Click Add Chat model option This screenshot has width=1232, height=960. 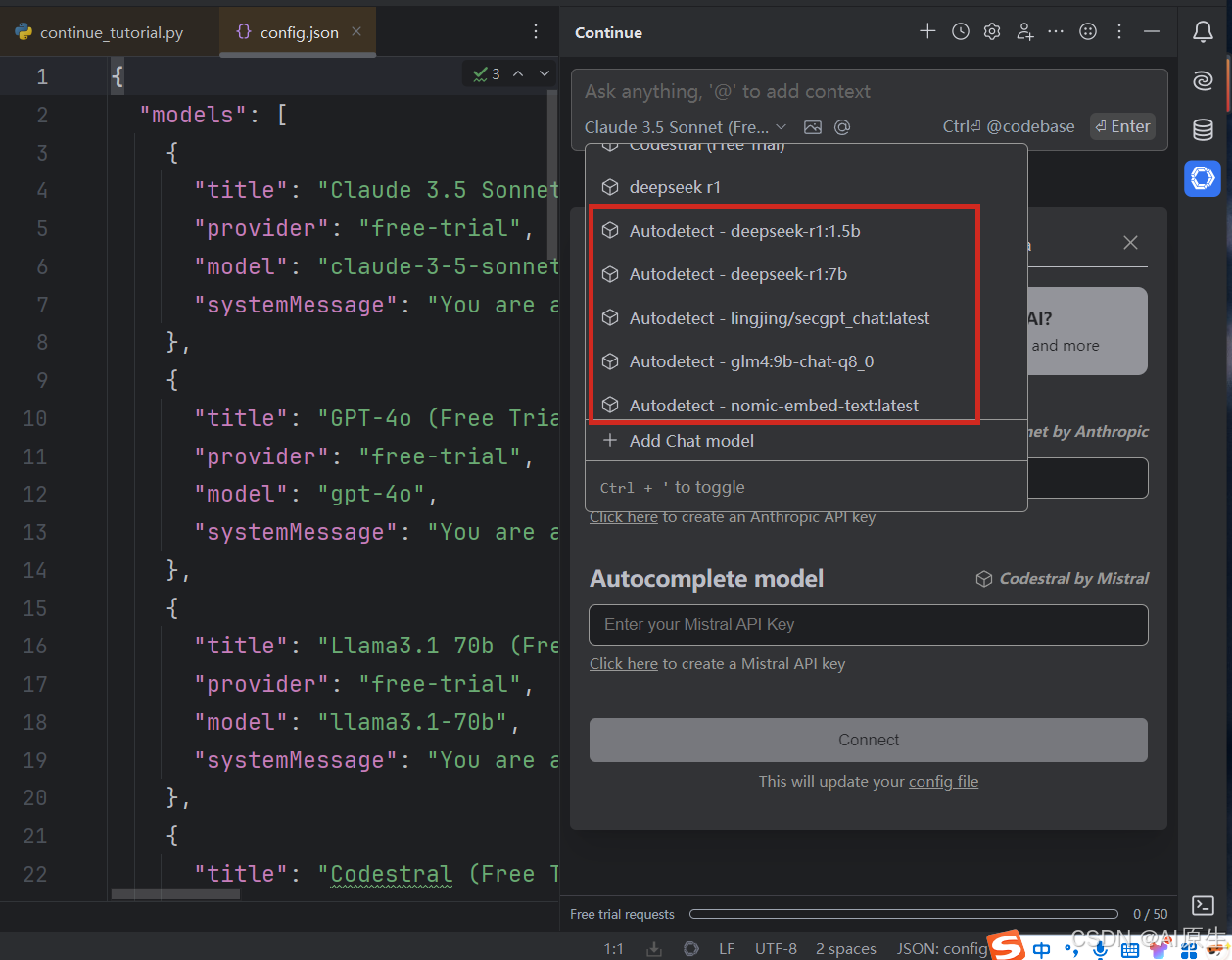[806, 441]
